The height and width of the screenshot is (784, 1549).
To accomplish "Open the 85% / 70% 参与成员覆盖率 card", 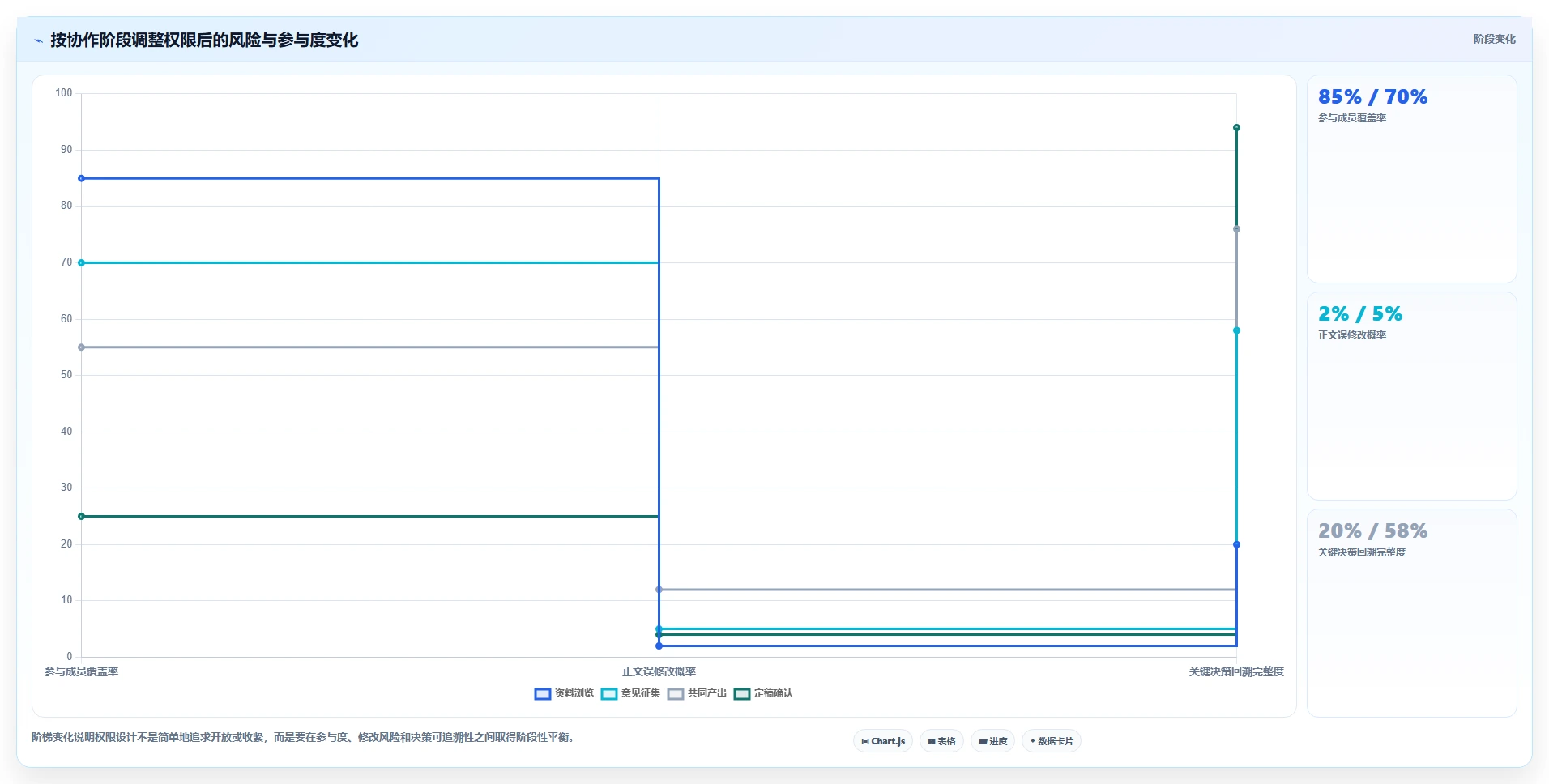I will (x=1411, y=179).
